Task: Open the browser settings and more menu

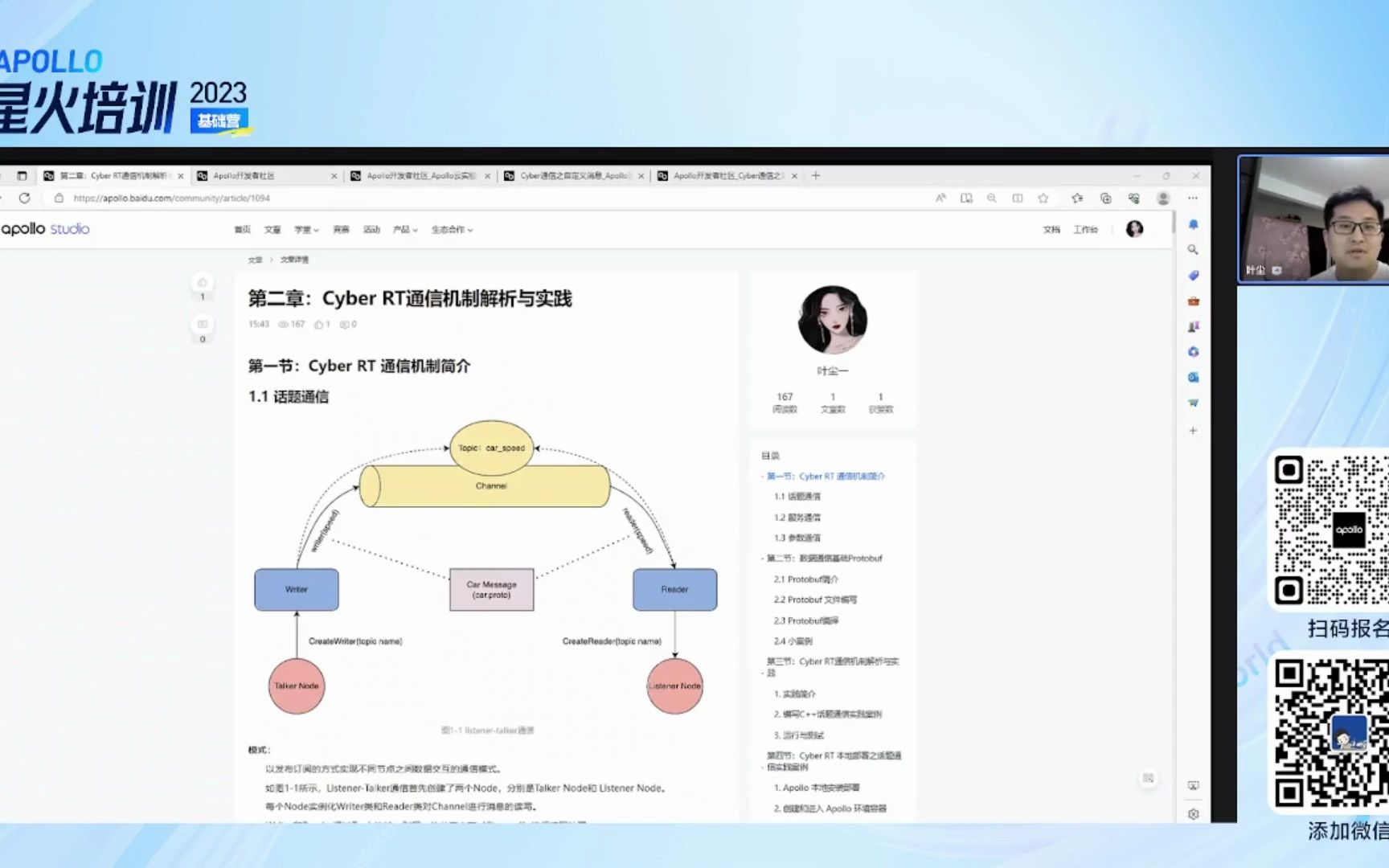Action: click(x=1193, y=198)
